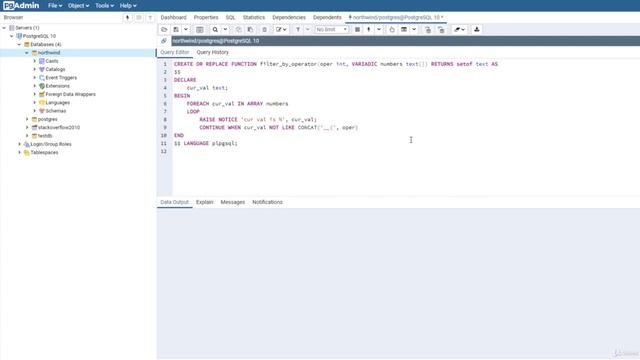640x360 pixels.
Task: Open the File menu
Action: point(55,6)
